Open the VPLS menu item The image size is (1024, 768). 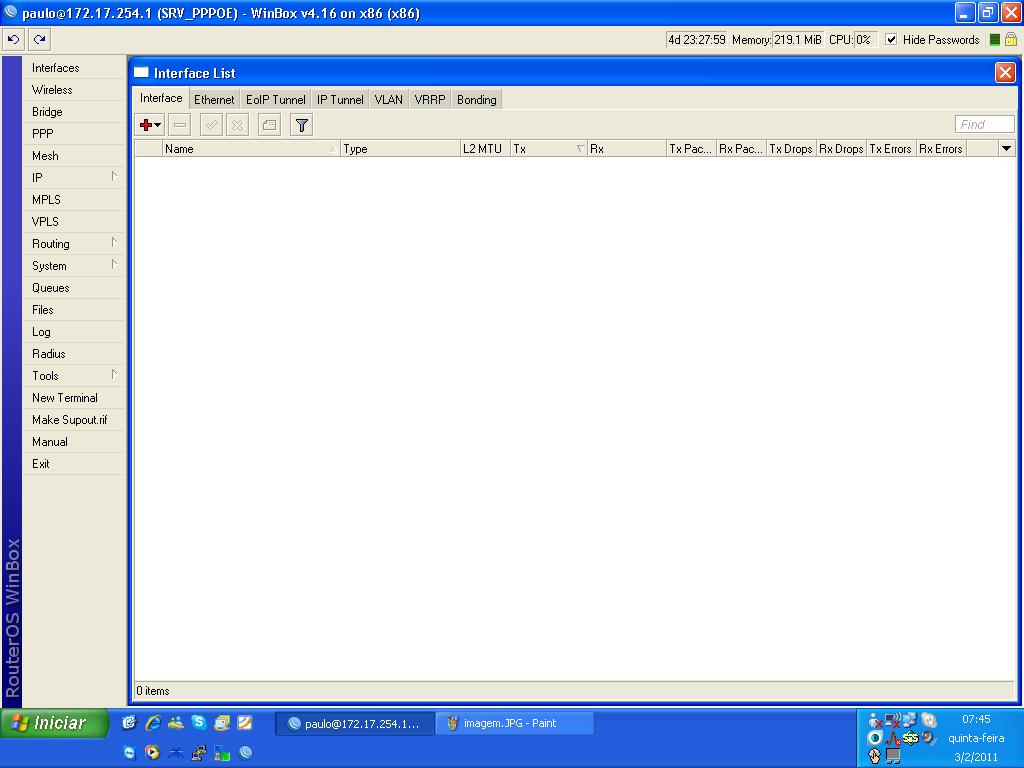(x=74, y=221)
